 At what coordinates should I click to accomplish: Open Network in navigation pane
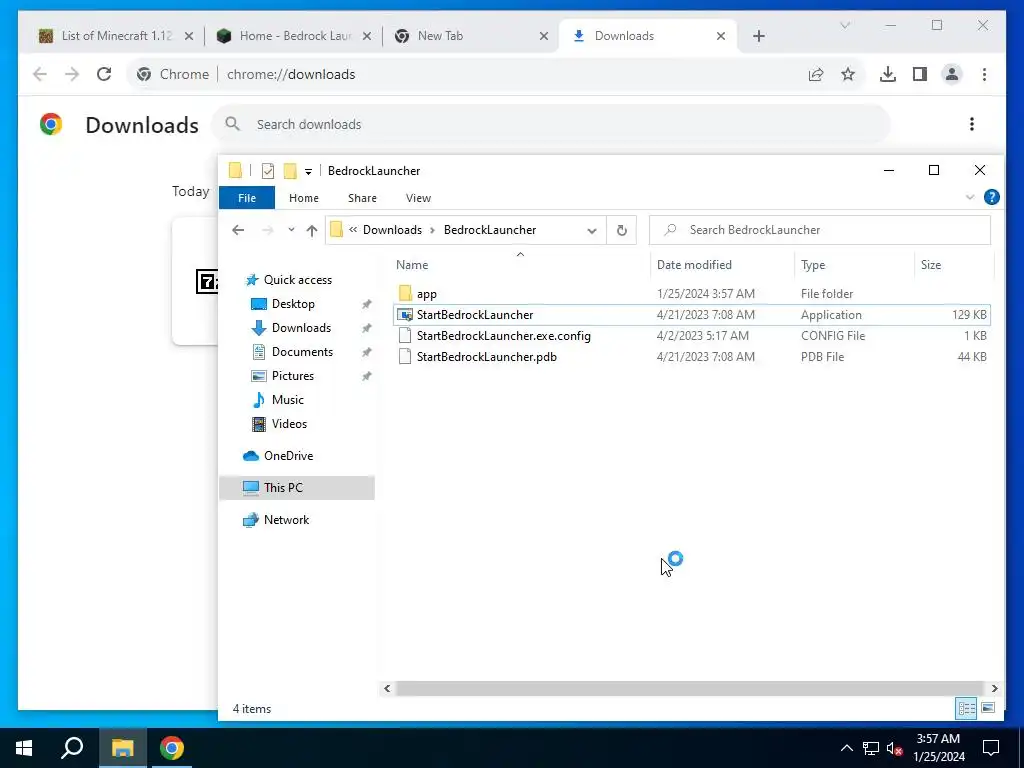coord(286,520)
